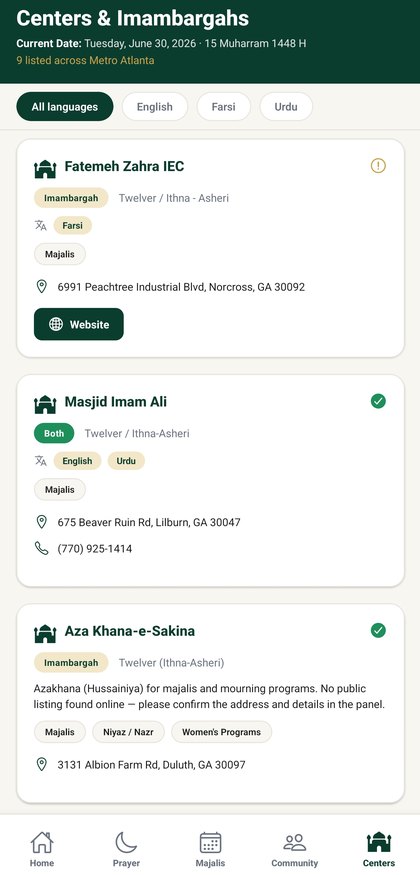Open the Masjid Imam Ali card title

click(115, 402)
